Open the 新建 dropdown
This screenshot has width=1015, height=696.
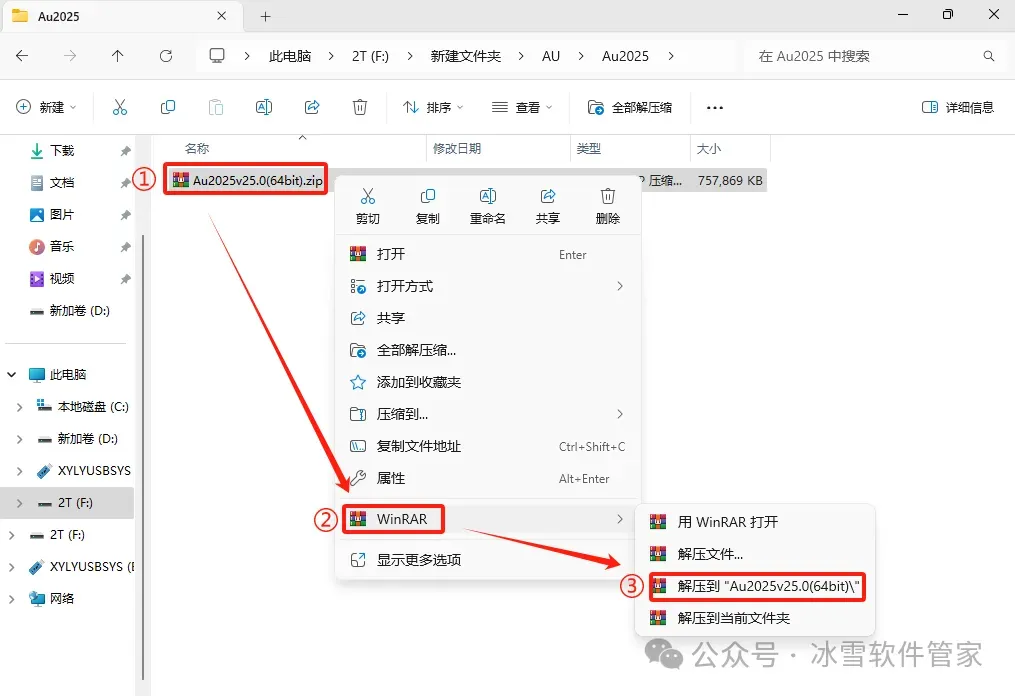click(47, 107)
